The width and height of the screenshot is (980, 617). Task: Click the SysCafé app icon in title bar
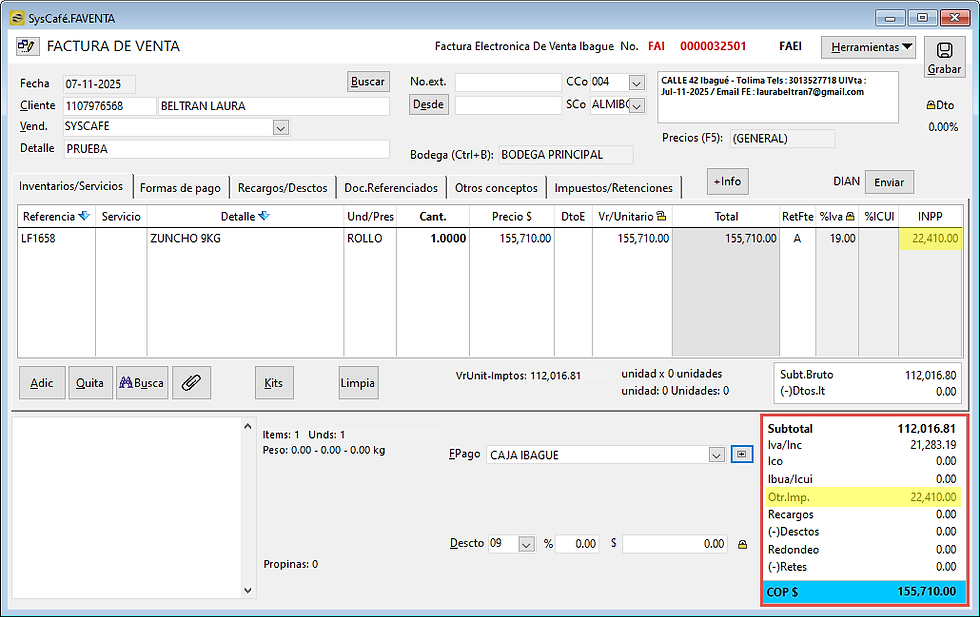pyautogui.click(x=17, y=18)
